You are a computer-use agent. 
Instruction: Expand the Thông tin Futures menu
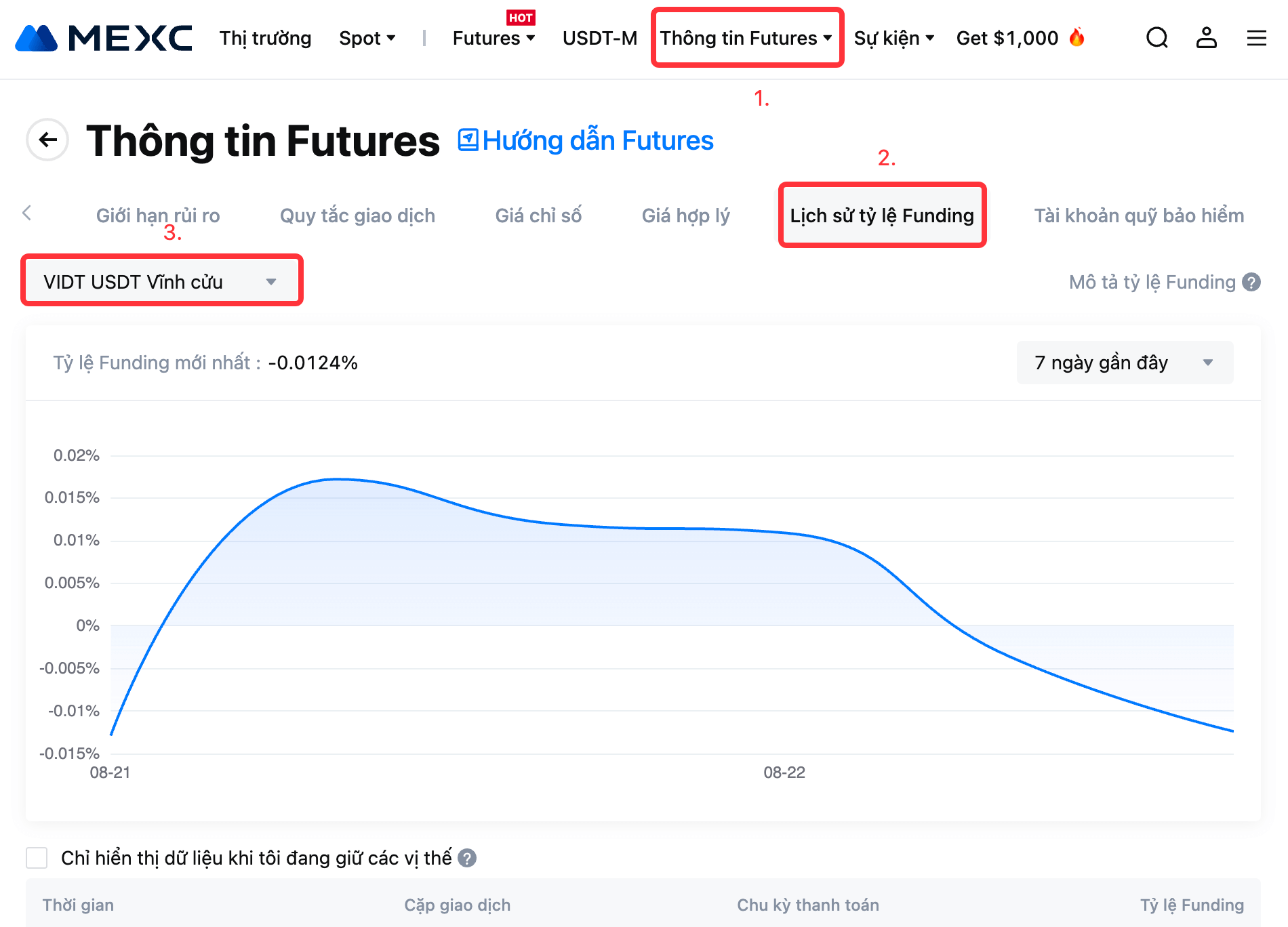746,38
